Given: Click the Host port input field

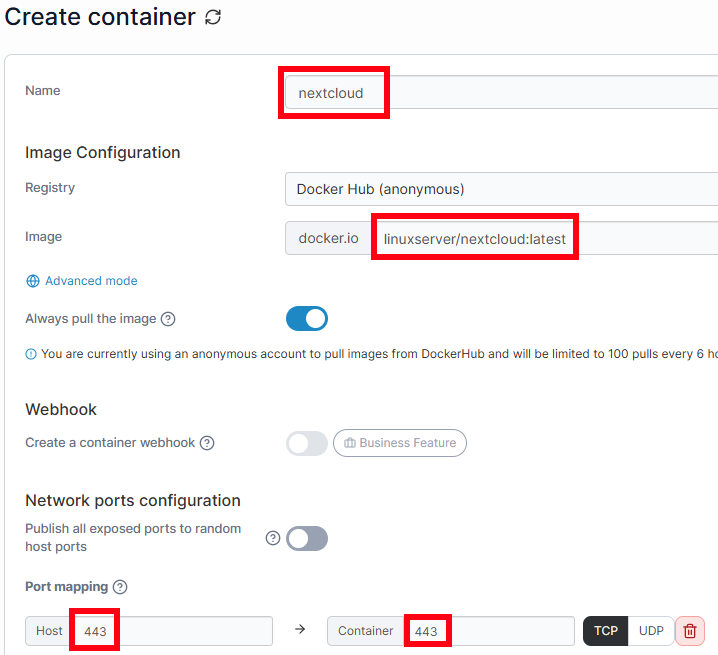Looking at the screenshot, I should 180,631.
